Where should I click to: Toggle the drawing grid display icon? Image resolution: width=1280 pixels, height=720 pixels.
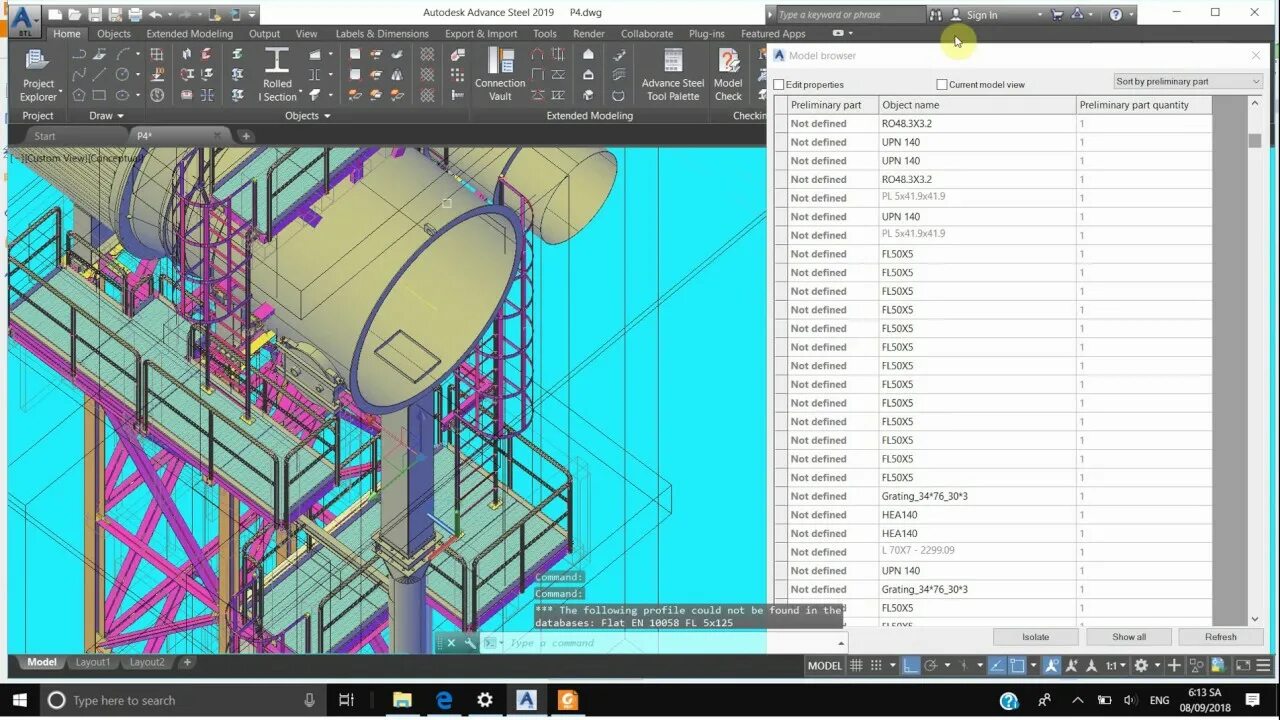[856, 665]
